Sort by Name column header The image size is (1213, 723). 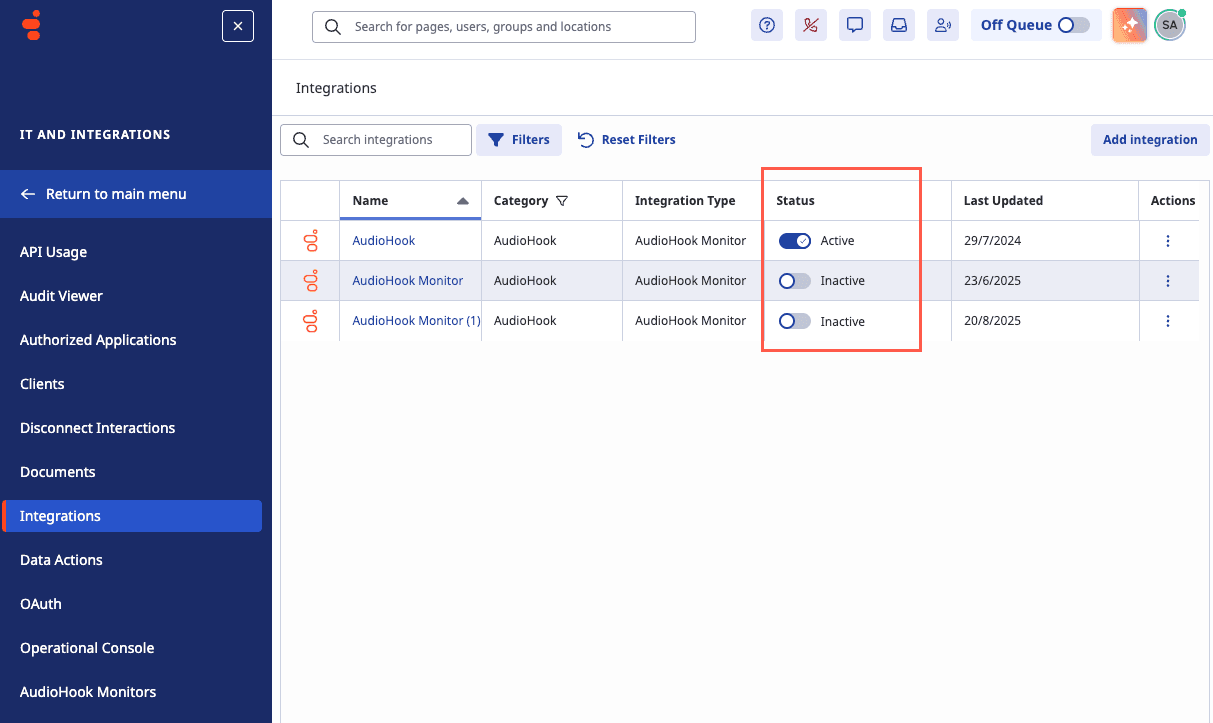[410, 201]
